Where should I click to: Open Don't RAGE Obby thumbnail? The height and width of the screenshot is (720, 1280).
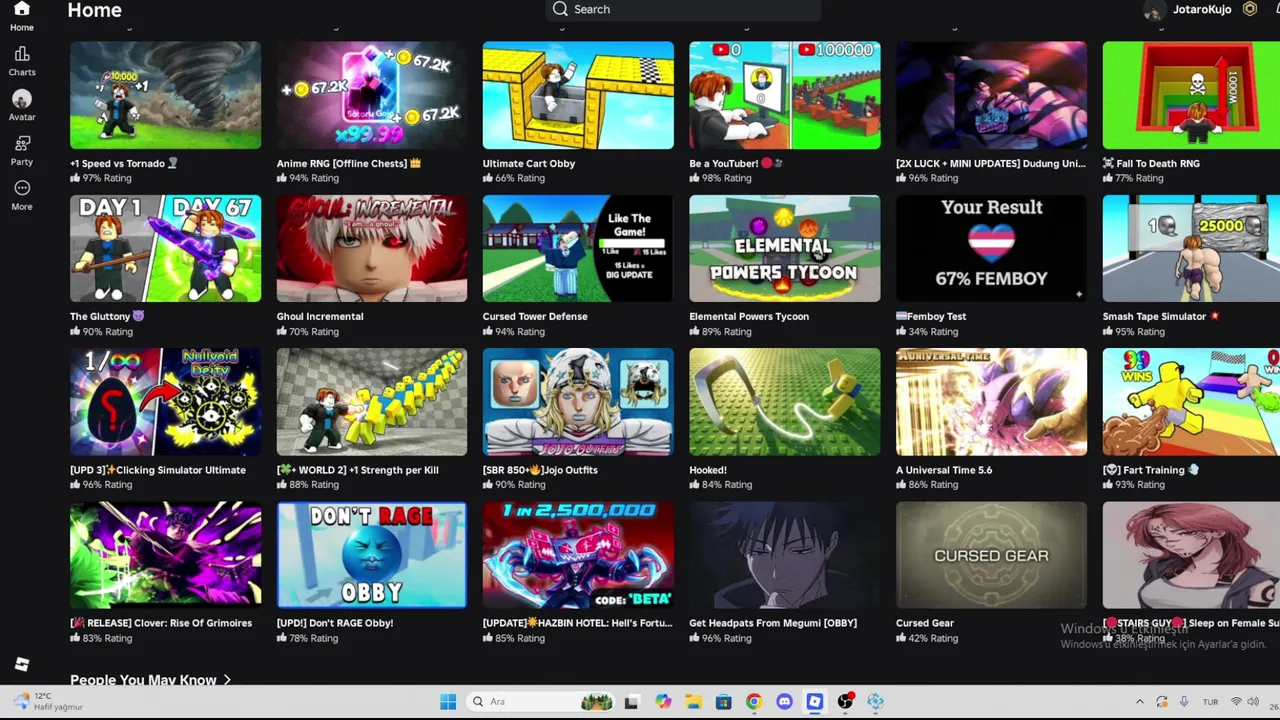(372, 555)
